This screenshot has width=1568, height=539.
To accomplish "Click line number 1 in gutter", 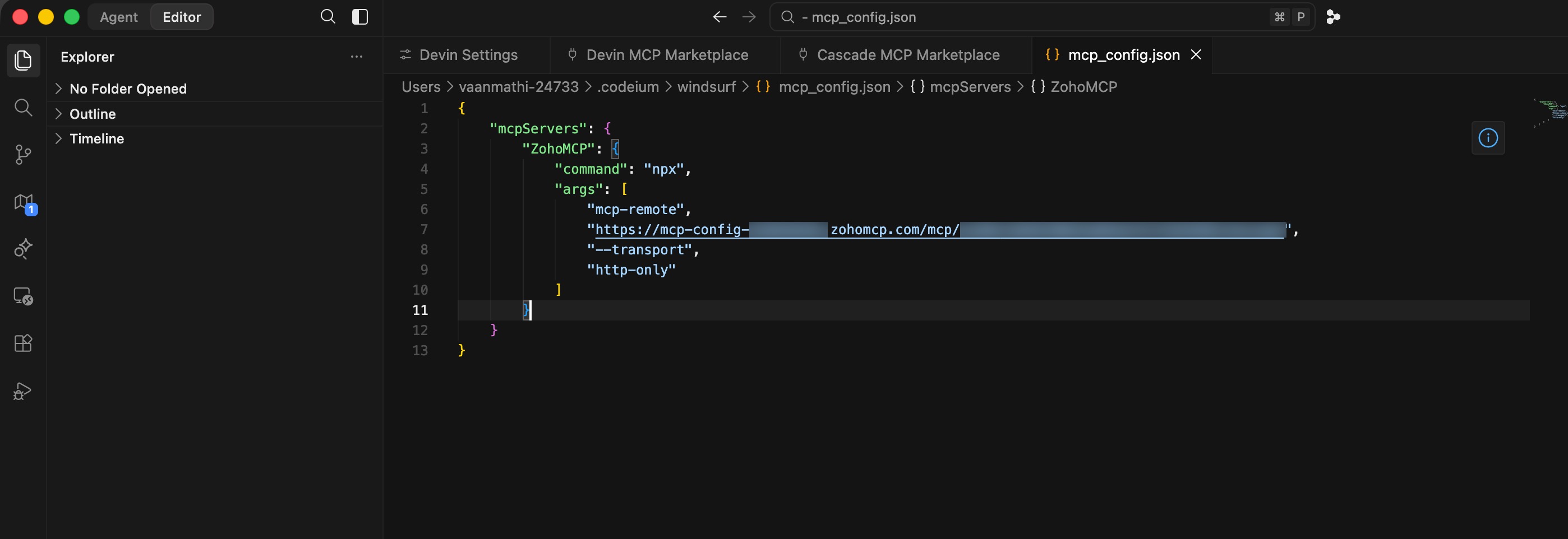I will 423,108.
